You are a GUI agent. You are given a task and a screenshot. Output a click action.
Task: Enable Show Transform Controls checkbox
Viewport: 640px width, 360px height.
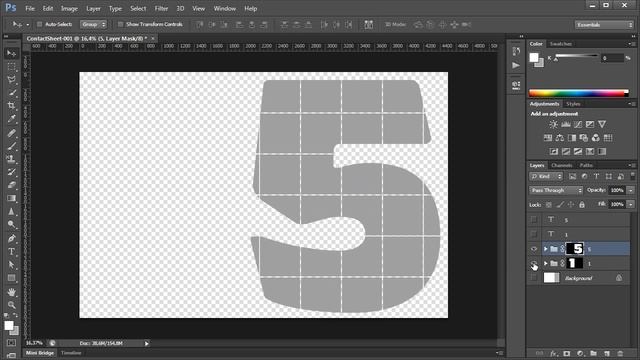click(120, 24)
